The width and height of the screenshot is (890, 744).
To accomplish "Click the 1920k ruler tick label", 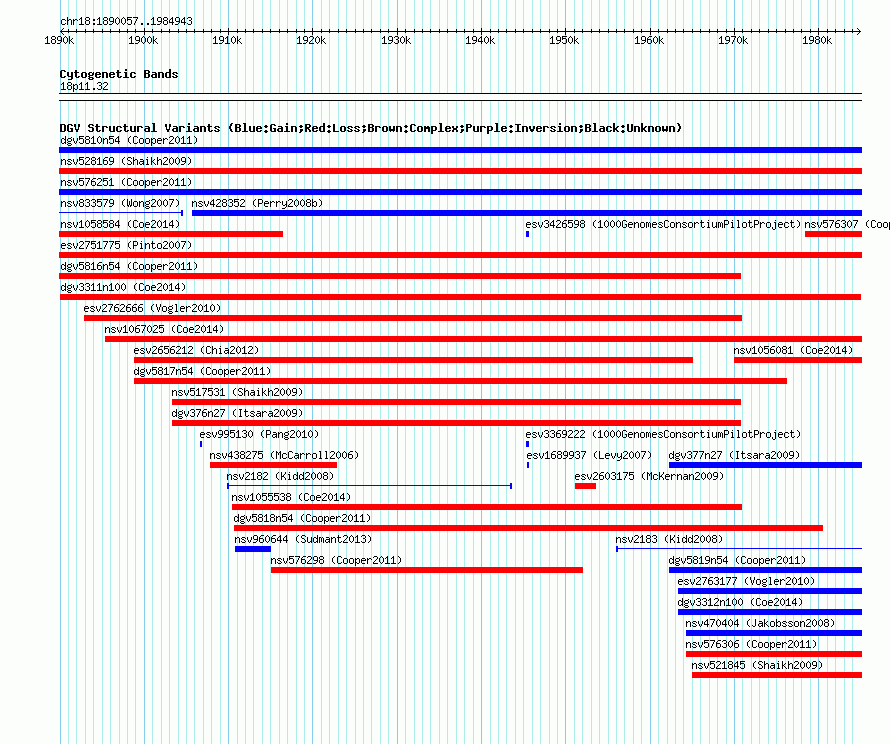I will click(311, 40).
